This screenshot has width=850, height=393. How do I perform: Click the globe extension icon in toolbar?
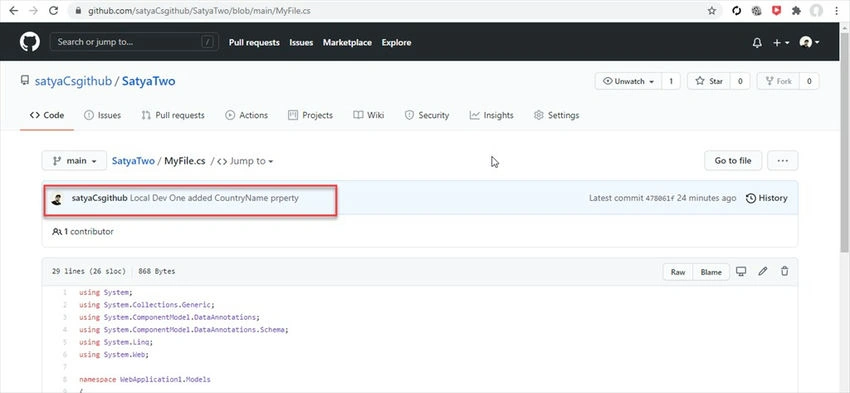756,11
